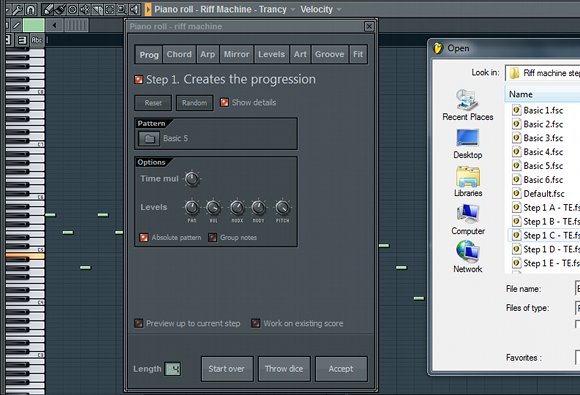
Task: Click the left-pointing arrow beside green swatch
Action: tap(54, 25)
